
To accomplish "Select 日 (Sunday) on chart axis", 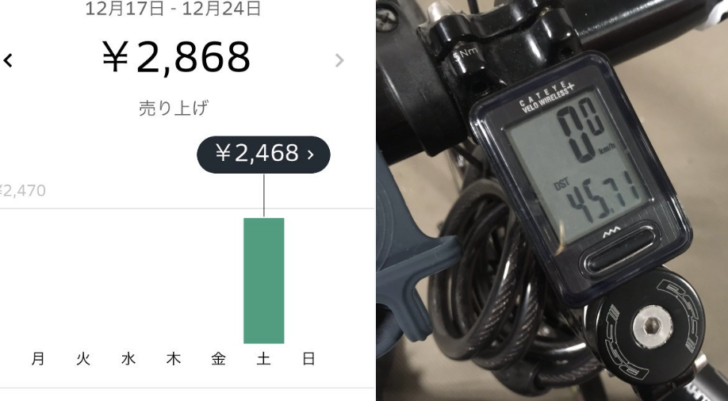I will (309, 359).
